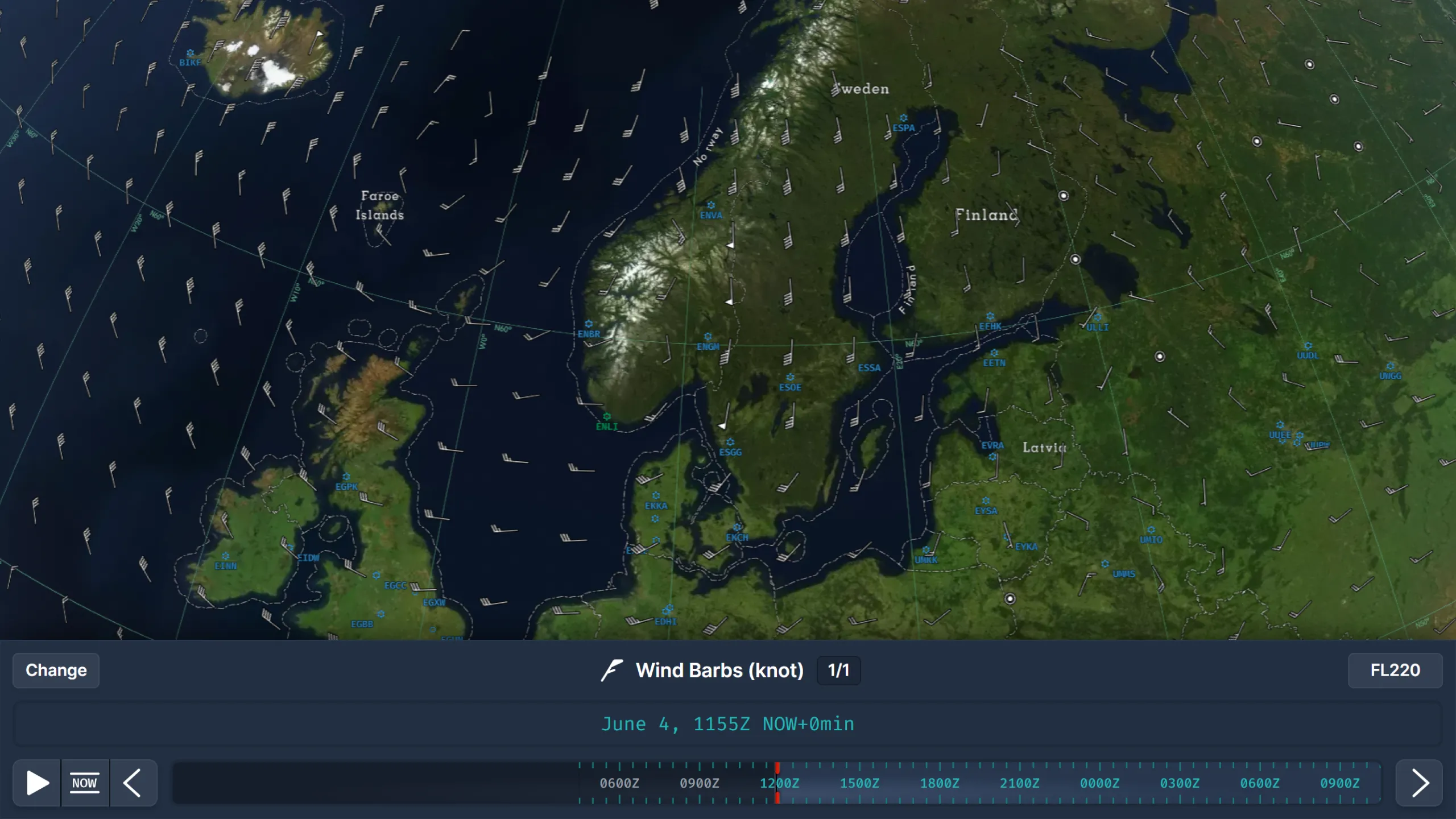Viewport: 1456px width, 819px height.
Task: Click the red current-time marker at 1200Z
Action: pyautogui.click(x=779, y=783)
